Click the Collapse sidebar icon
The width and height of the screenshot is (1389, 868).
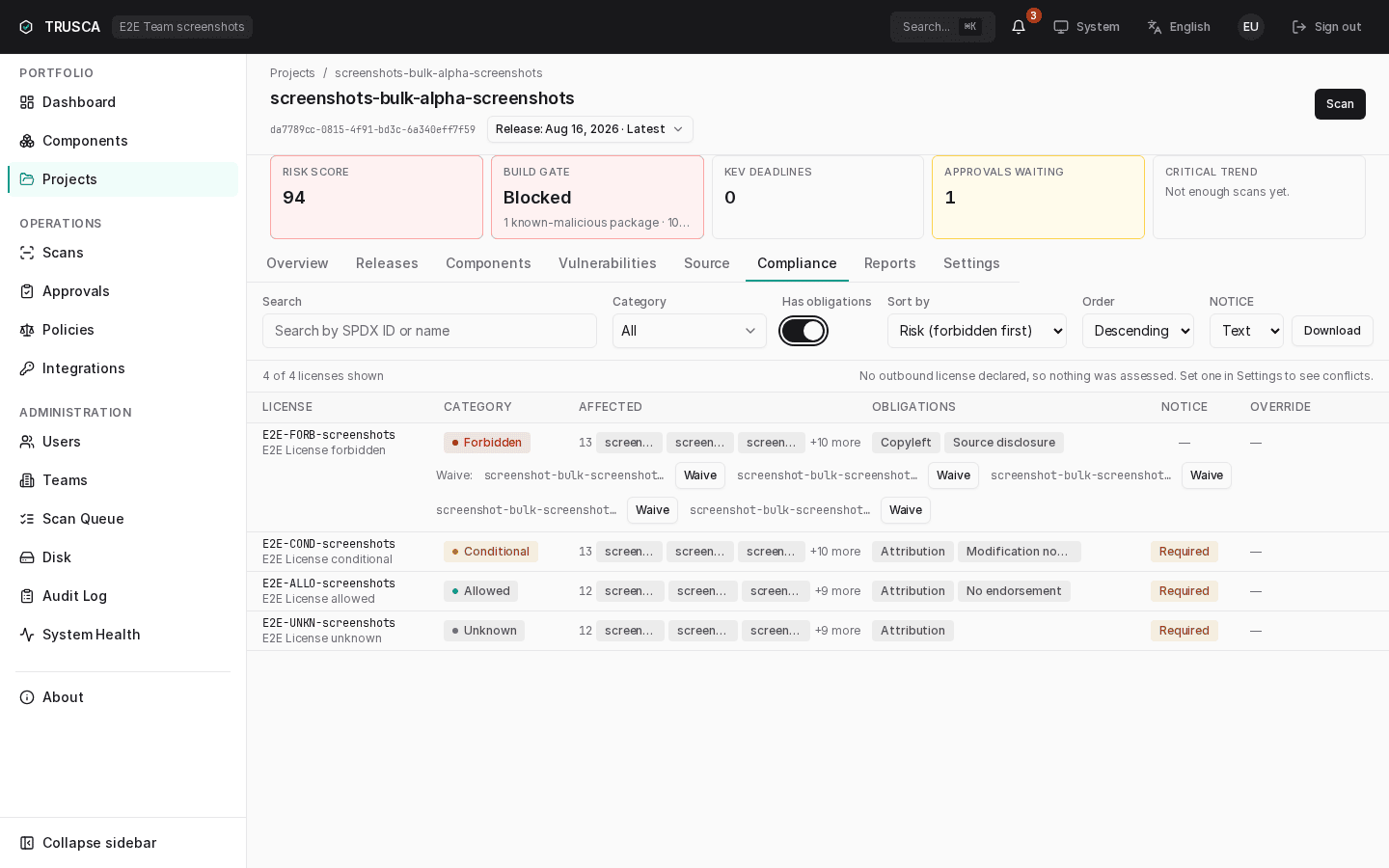point(27,843)
